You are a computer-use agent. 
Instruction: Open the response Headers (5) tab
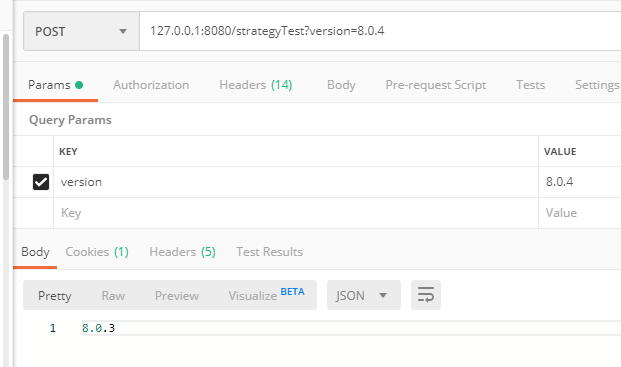182,252
